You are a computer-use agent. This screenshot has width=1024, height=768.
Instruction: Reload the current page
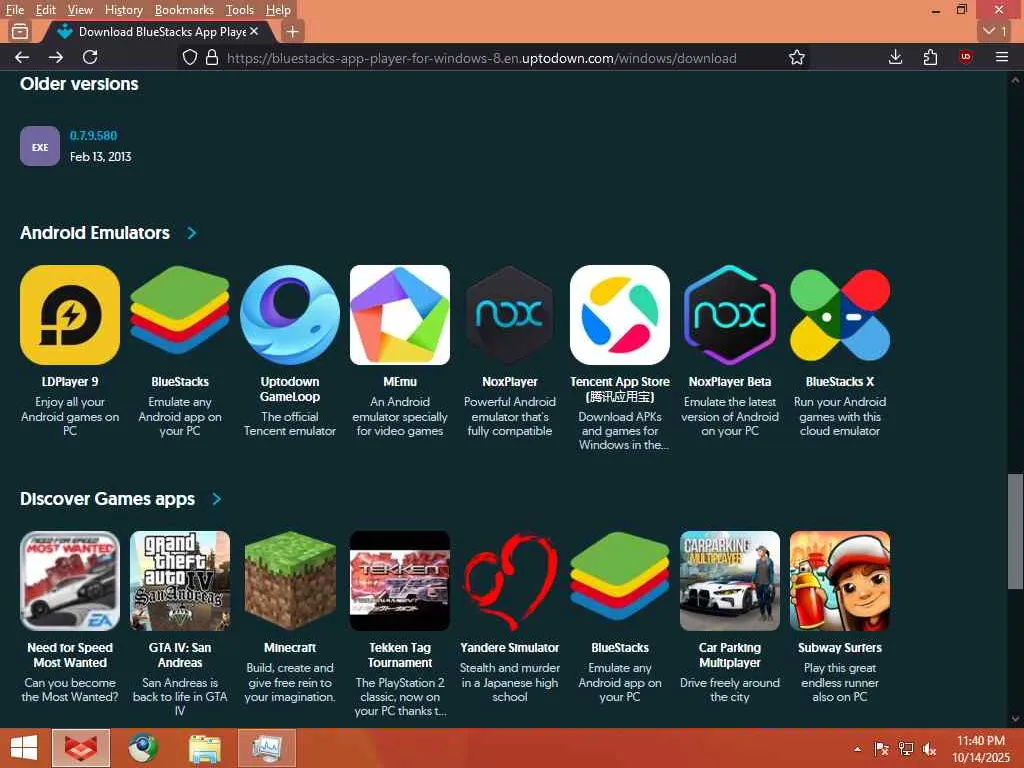(x=90, y=57)
